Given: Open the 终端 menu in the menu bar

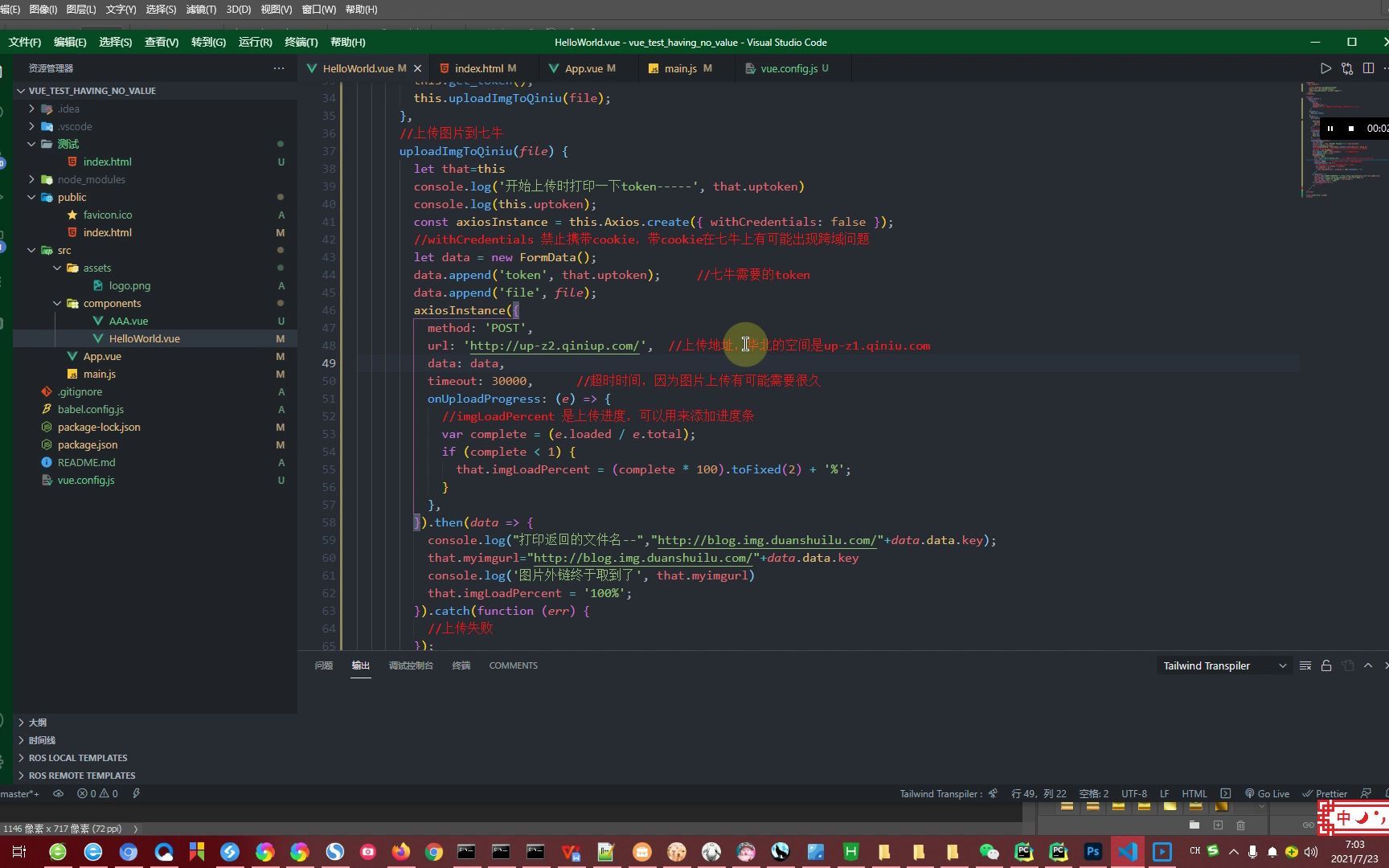Looking at the screenshot, I should [x=301, y=42].
